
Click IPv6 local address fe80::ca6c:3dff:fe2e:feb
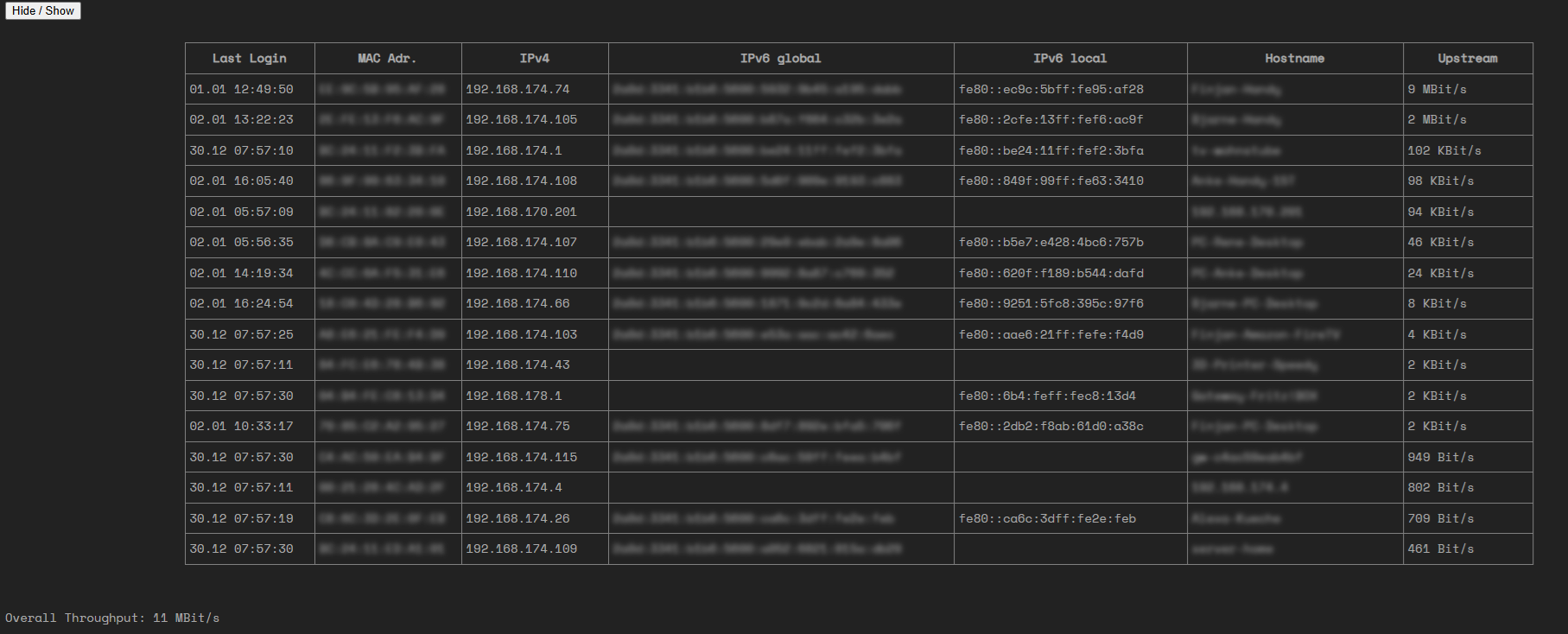tap(1048, 518)
